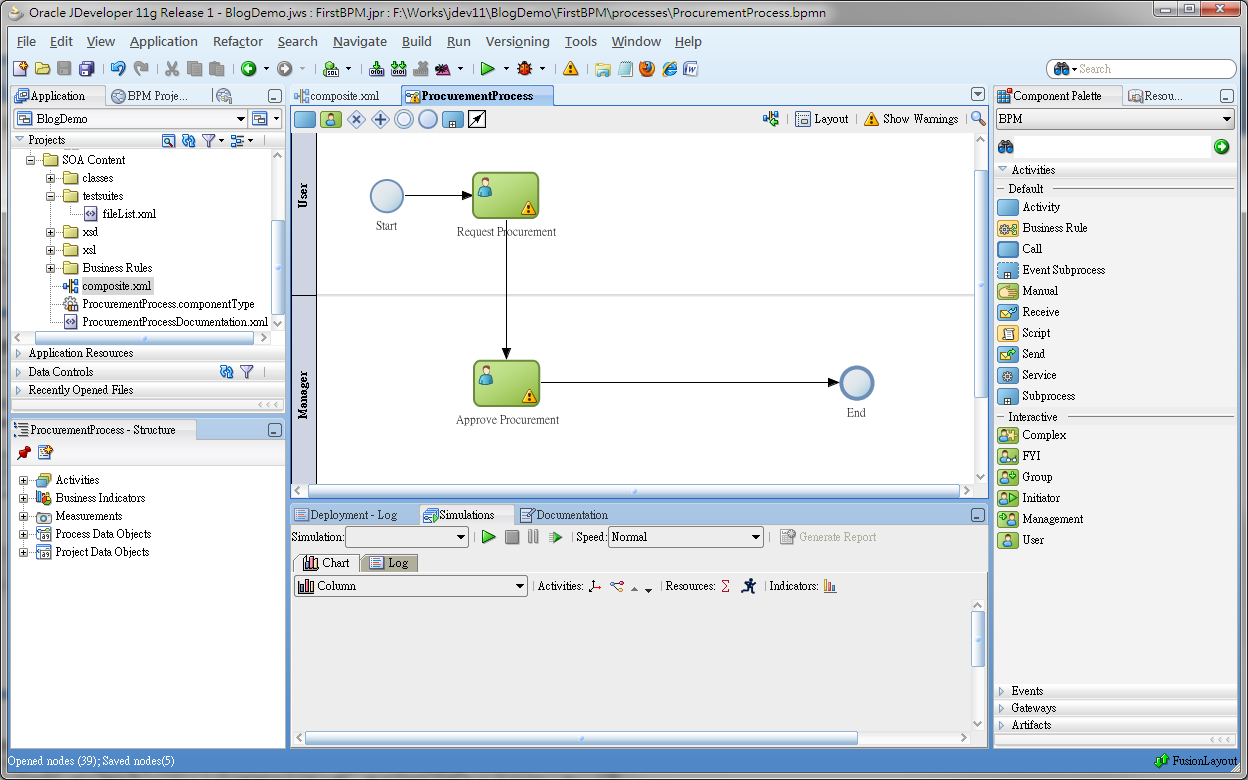Click the Firefox browser toolbar icon
Viewport: 1248px width, 780px height.
[x=647, y=69]
